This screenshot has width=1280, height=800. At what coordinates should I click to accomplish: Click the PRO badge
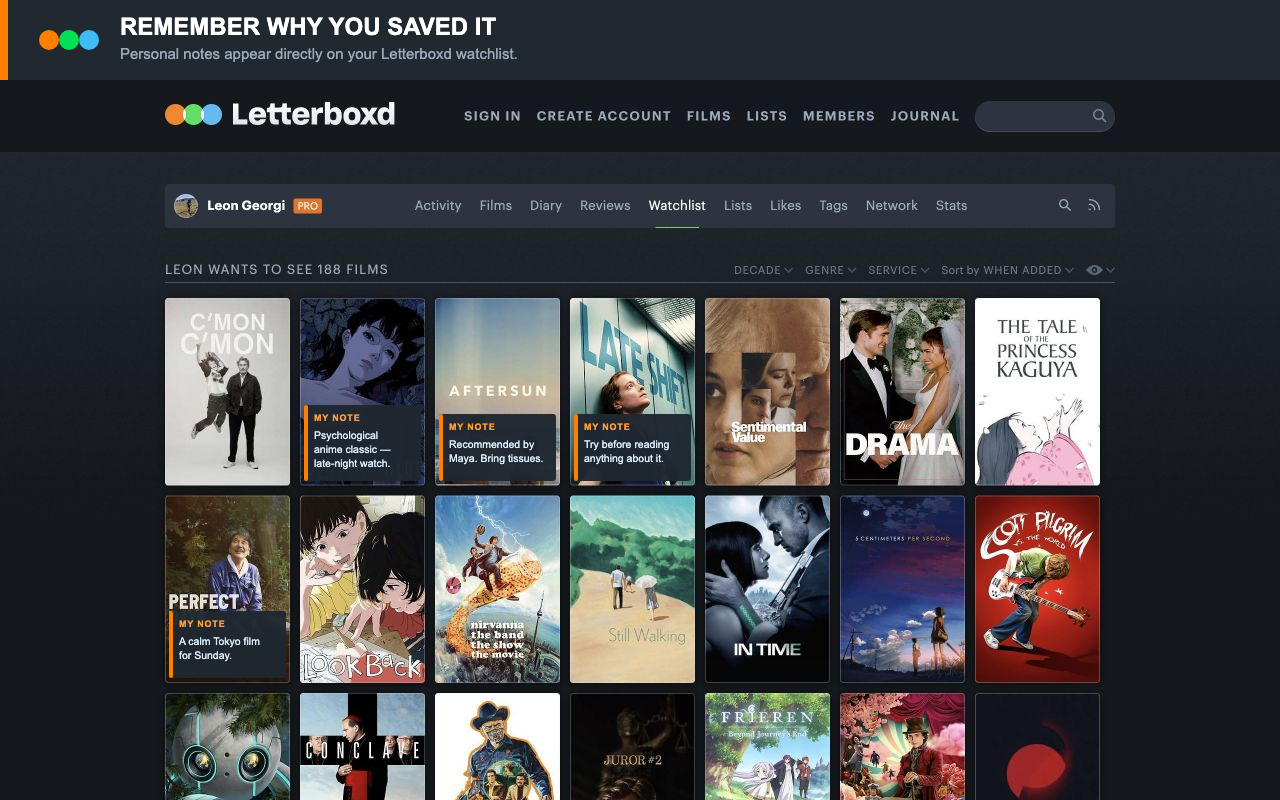307,206
